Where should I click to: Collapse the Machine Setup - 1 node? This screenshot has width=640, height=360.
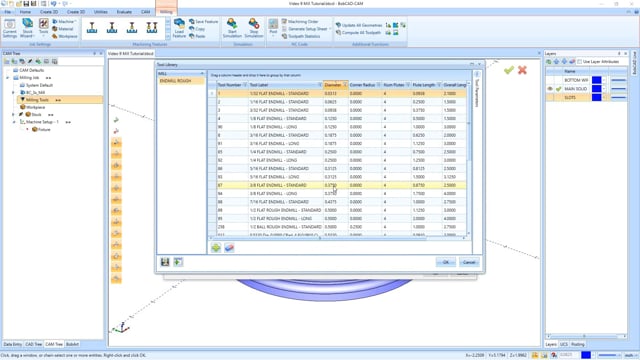[13, 122]
